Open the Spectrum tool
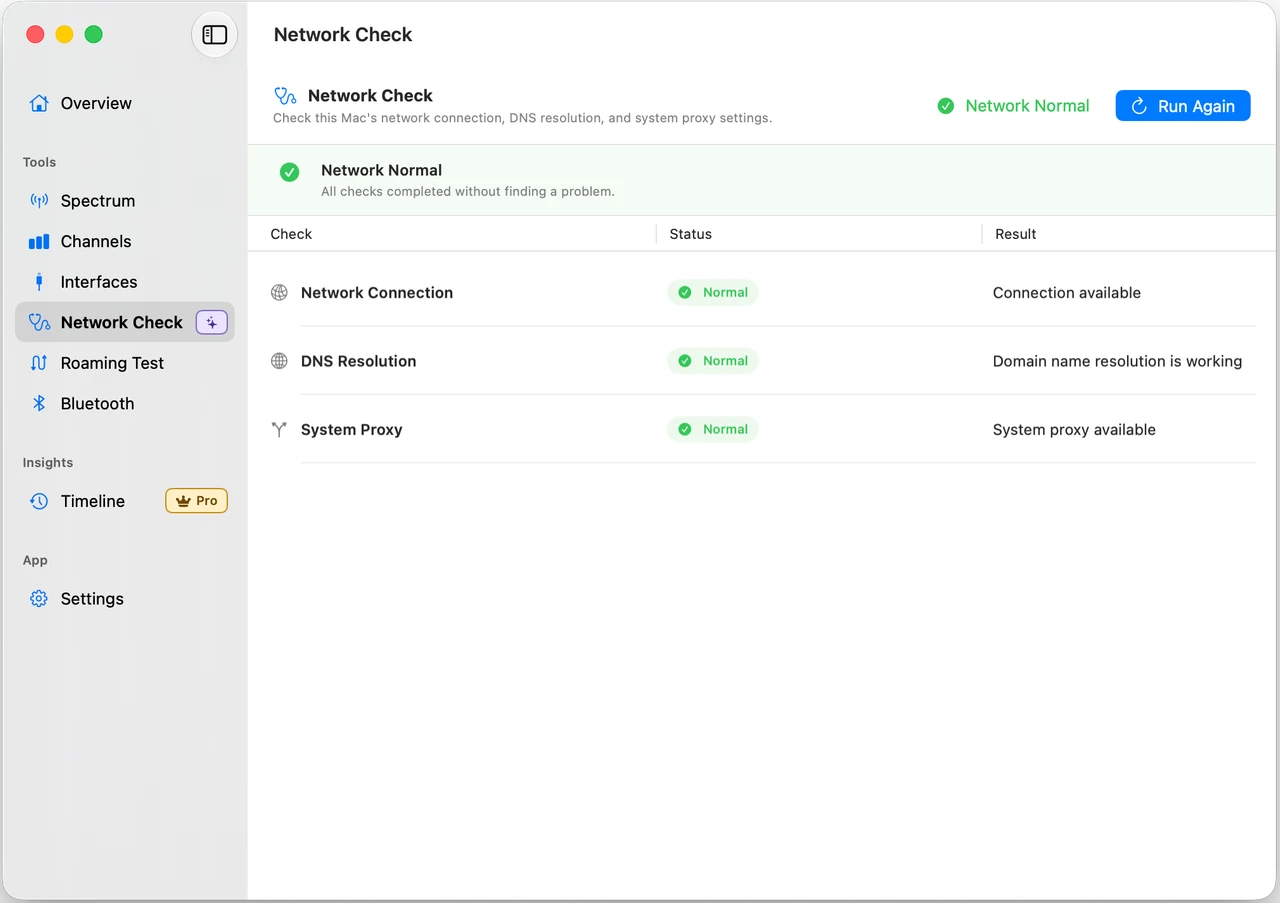Image resolution: width=1280 pixels, height=903 pixels. 125,201
